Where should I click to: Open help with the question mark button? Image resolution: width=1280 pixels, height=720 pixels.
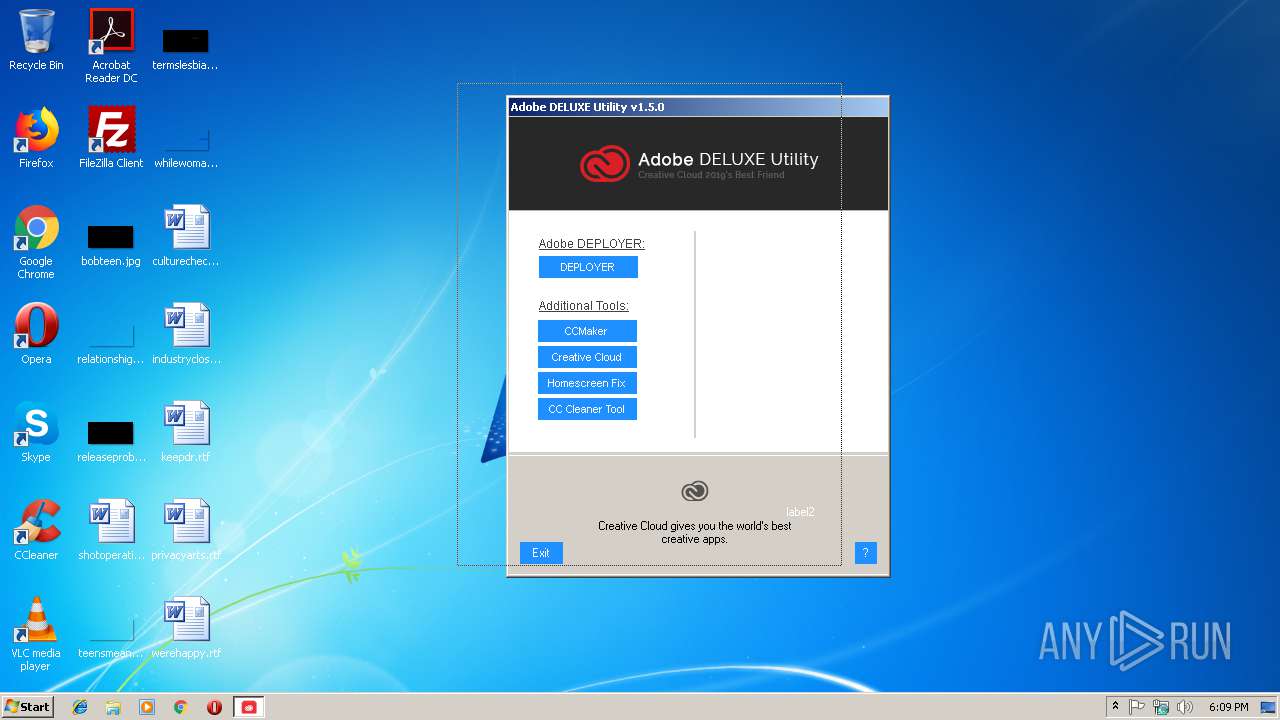866,553
